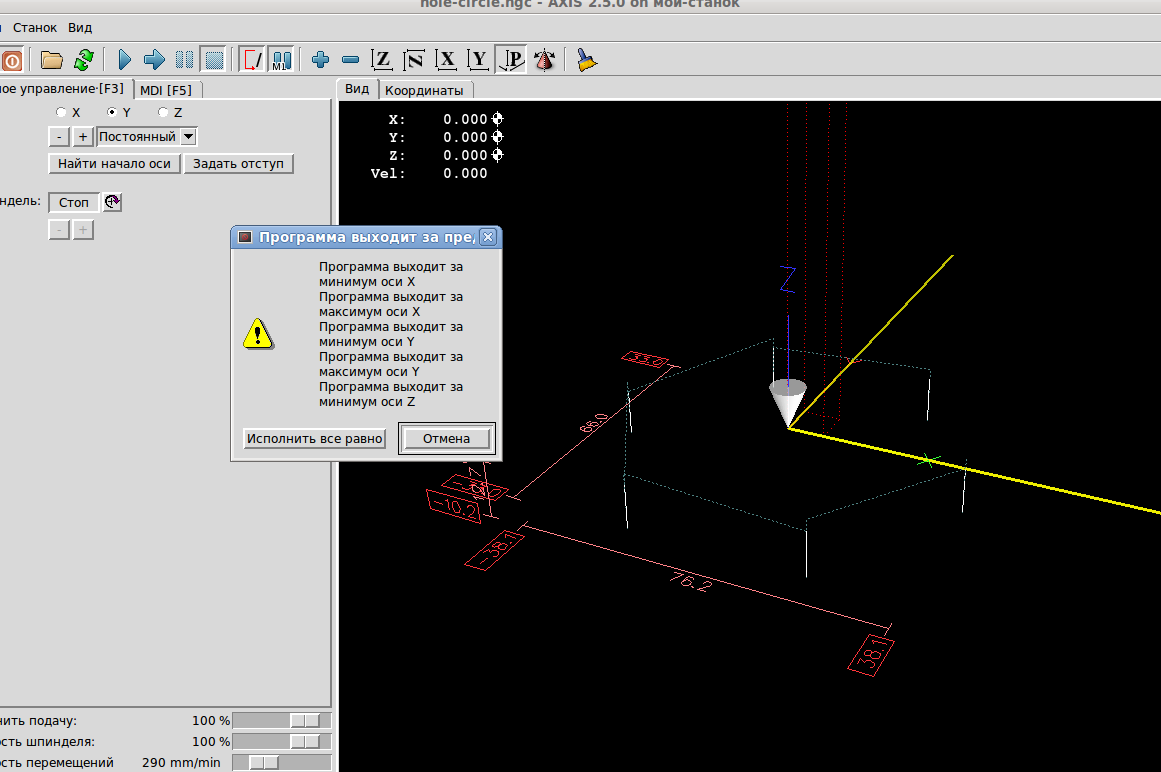Click the step-forward arrow icon
This screenshot has width=1161, height=772.
155,60
